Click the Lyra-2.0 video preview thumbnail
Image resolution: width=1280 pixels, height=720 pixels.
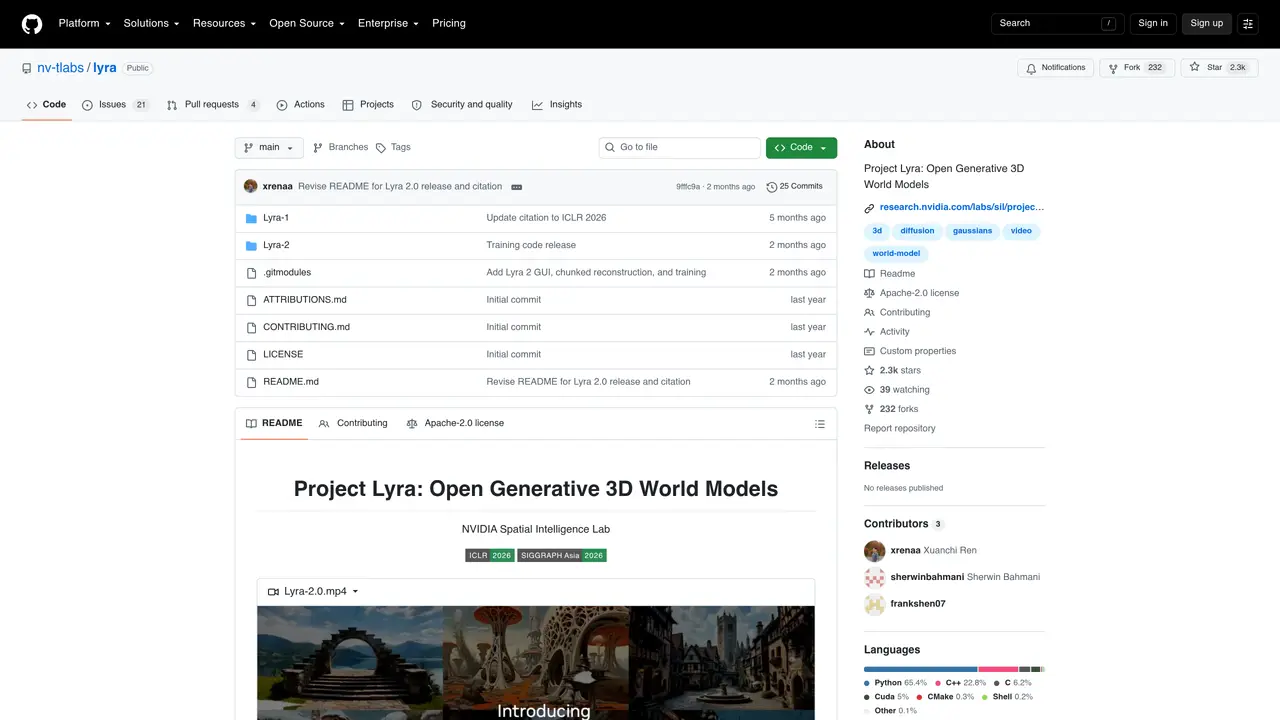536,662
